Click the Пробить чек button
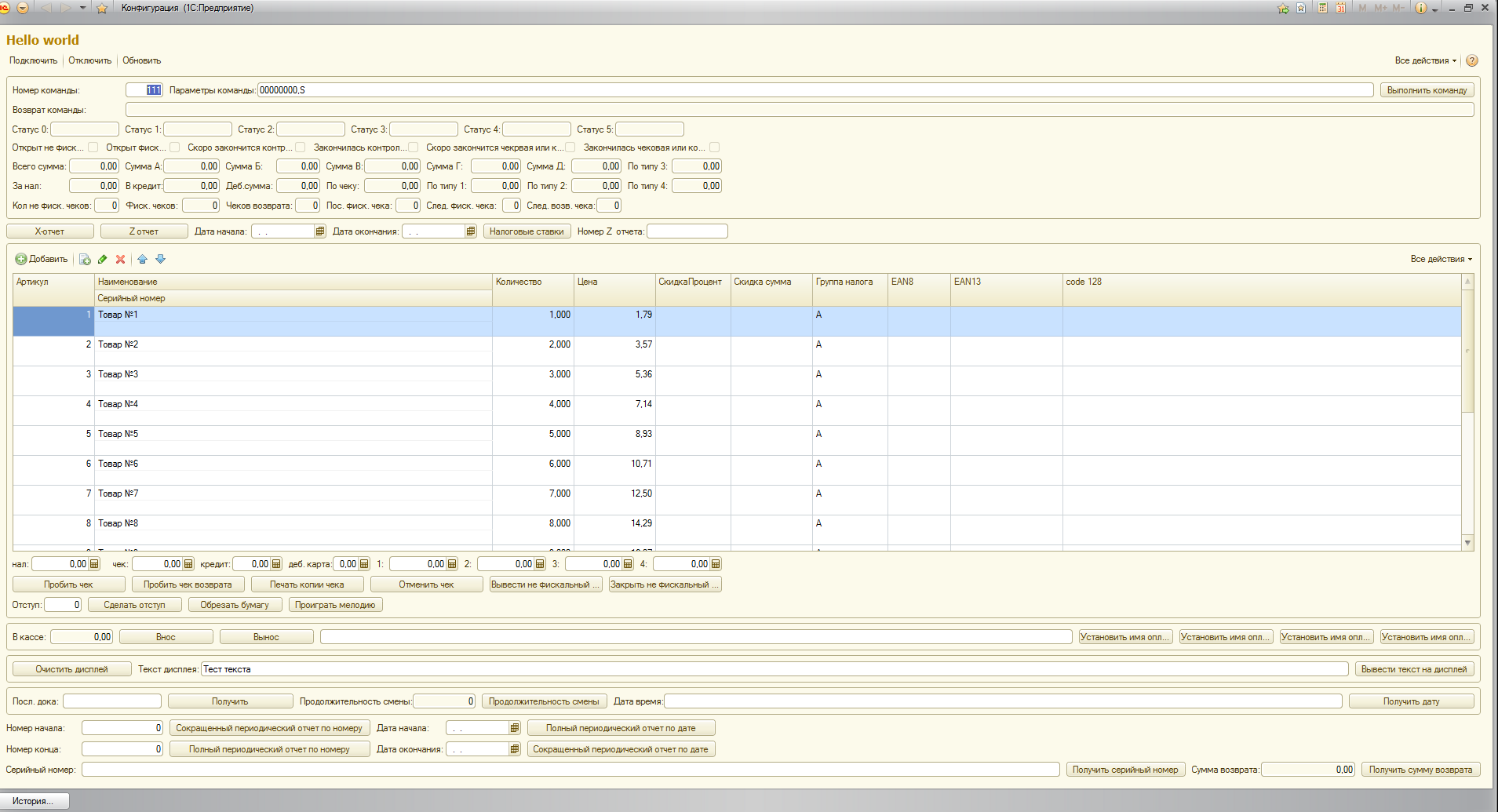The width and height of the screenshot is (1498, 812). (x=69, y=584)
